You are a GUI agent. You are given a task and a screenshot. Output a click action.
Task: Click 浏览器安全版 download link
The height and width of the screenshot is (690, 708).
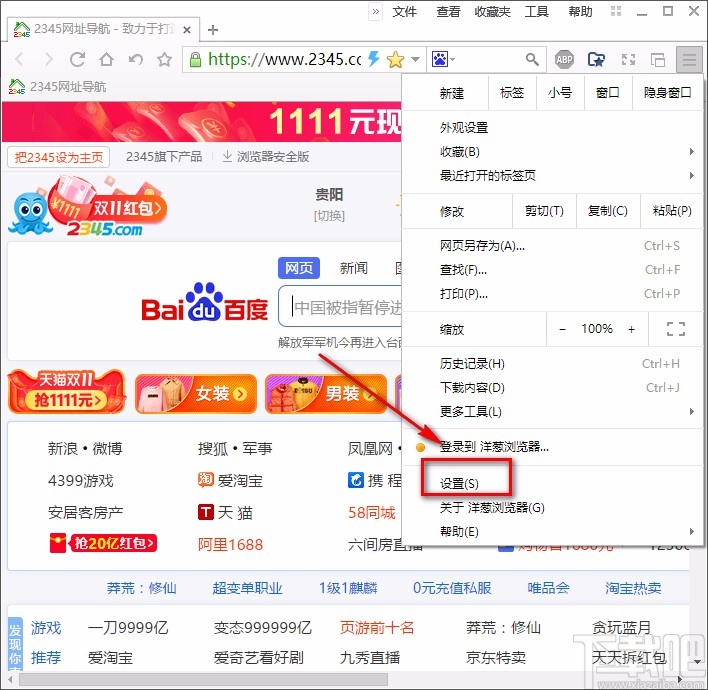(x=266, y=157)
